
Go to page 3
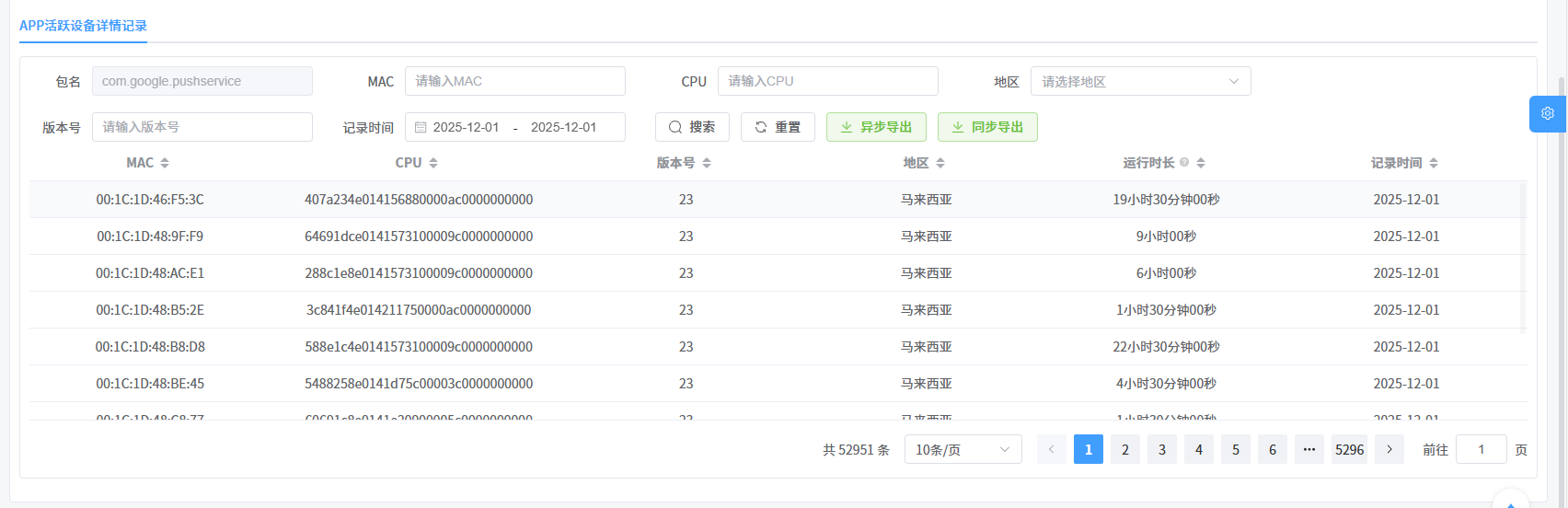coord(1162,449)
